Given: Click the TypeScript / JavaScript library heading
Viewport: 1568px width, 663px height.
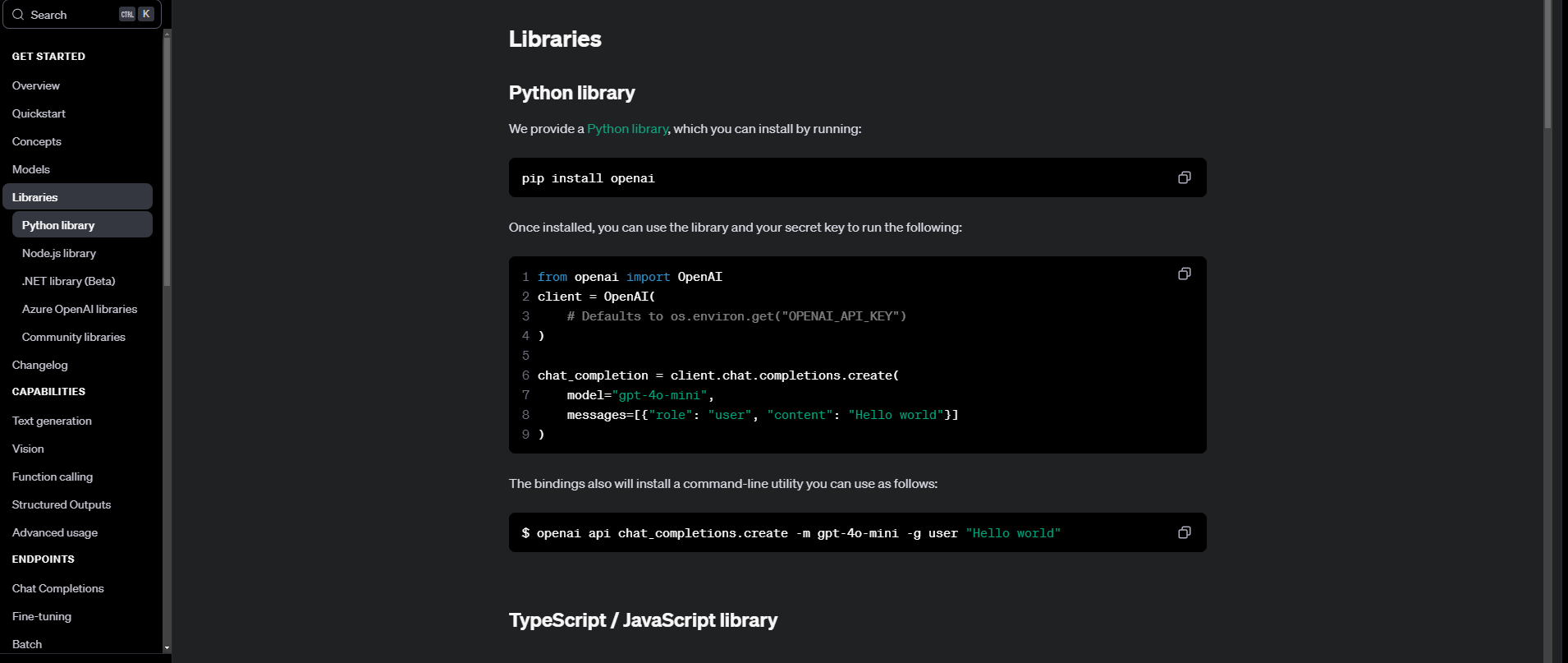Looking at the screenshot, I should 643,620.
